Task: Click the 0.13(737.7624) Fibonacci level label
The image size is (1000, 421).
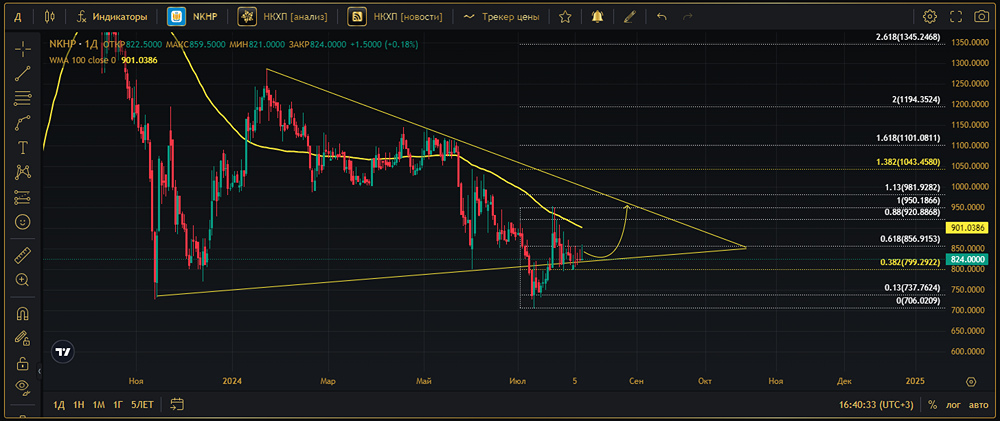Action: tap(911, 288)
